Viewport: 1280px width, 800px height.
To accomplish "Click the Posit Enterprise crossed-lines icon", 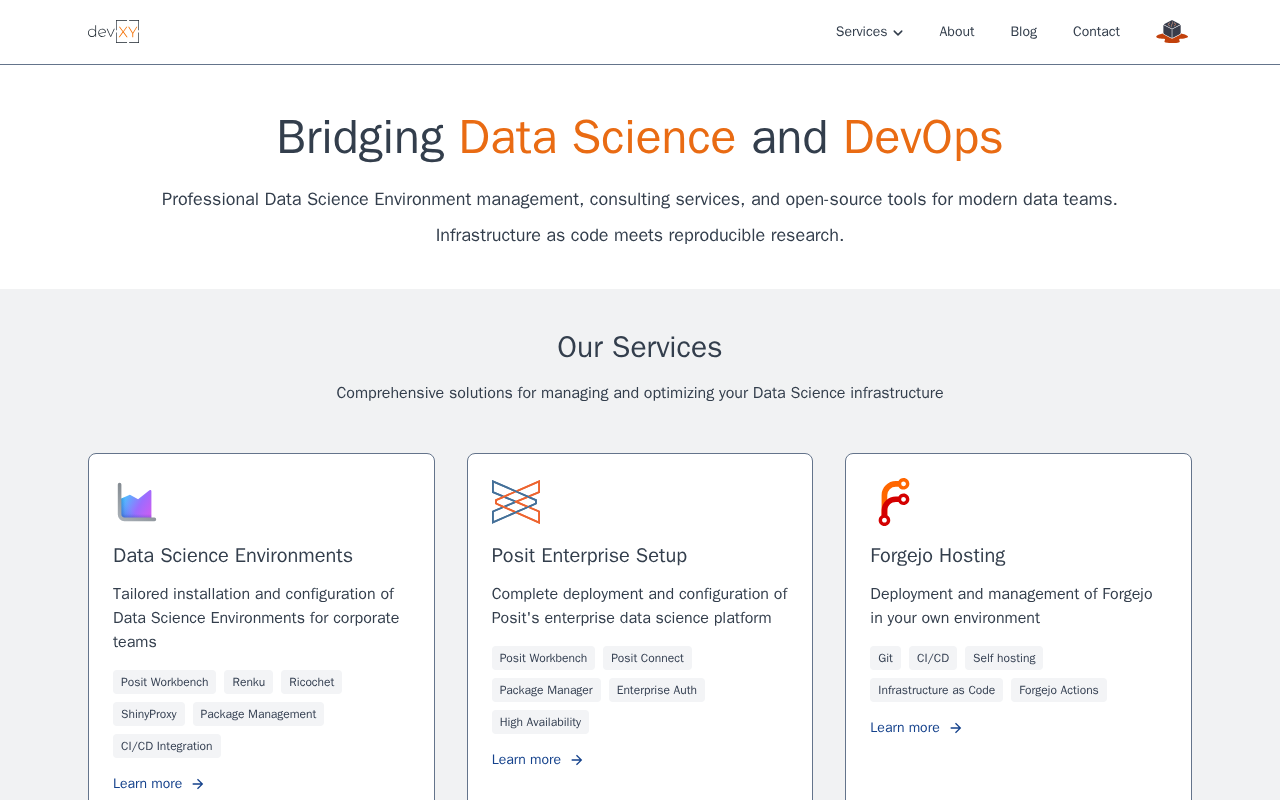I will point(516,502).
